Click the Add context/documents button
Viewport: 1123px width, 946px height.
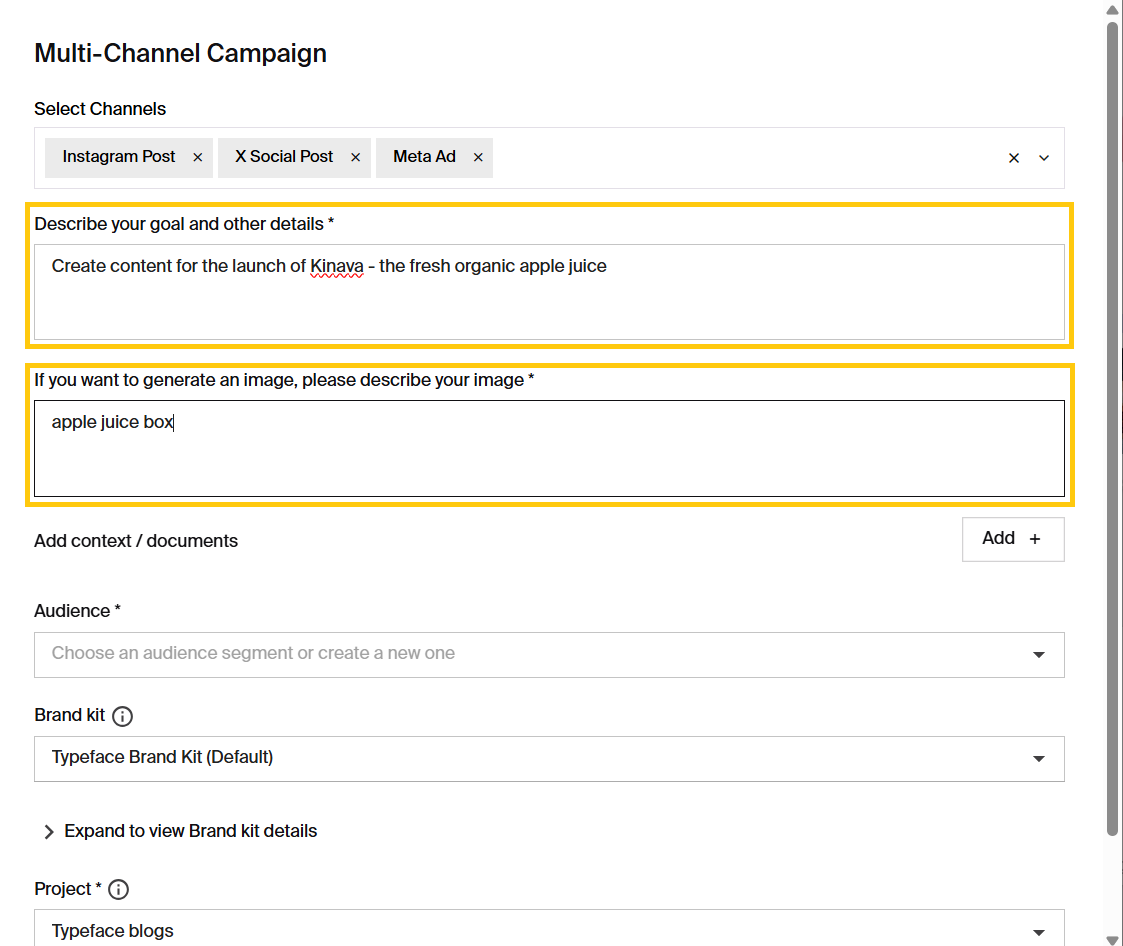click(1013, 538)
